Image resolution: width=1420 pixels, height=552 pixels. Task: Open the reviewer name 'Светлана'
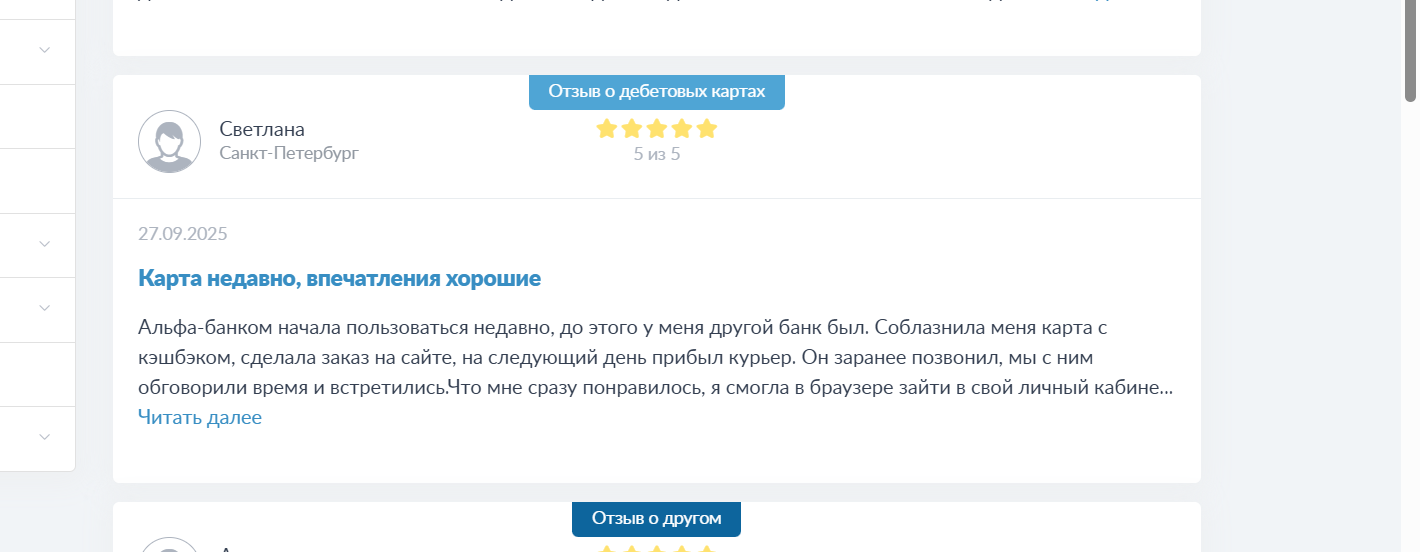point(262,129)
